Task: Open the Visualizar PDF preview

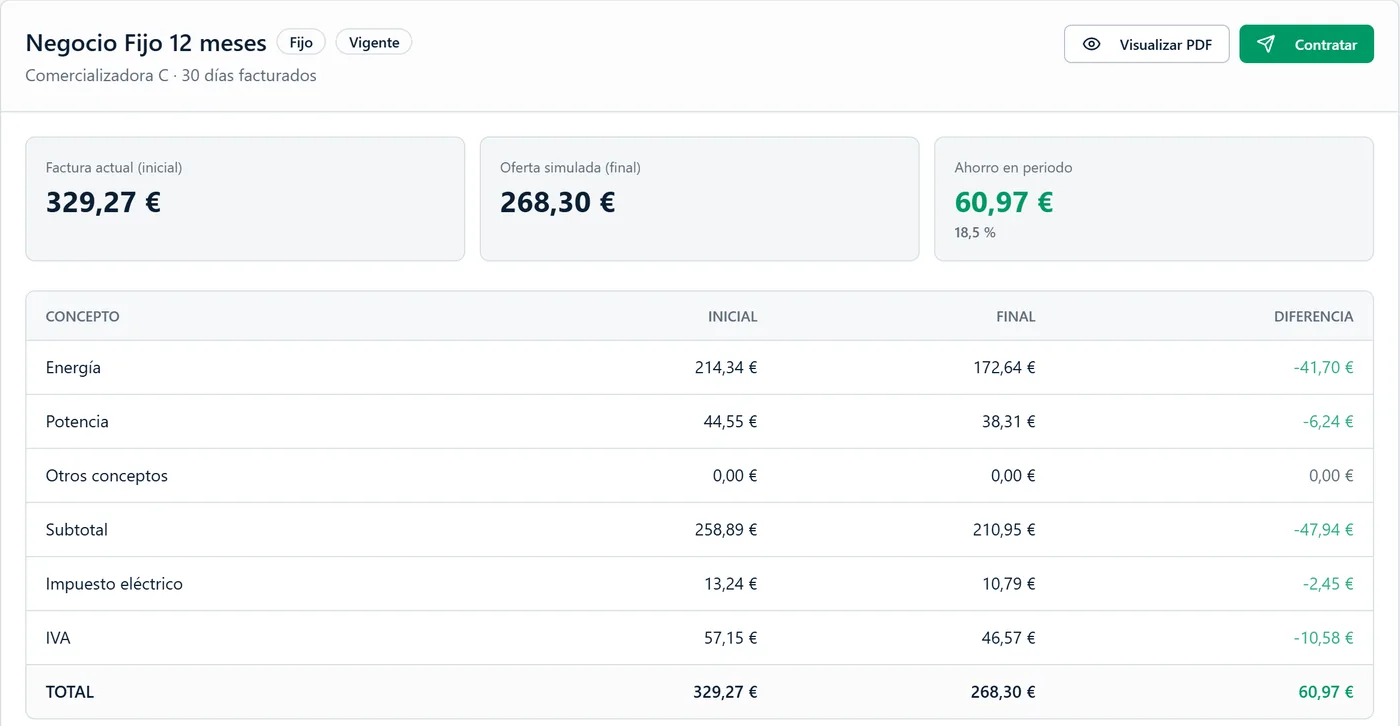Action: pos(1147,44)
